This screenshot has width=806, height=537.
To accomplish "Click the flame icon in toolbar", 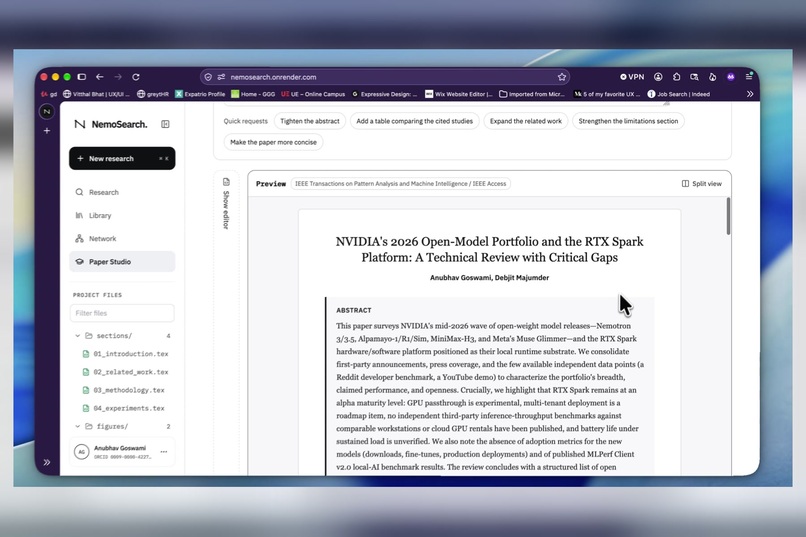I will click(712, 77).
